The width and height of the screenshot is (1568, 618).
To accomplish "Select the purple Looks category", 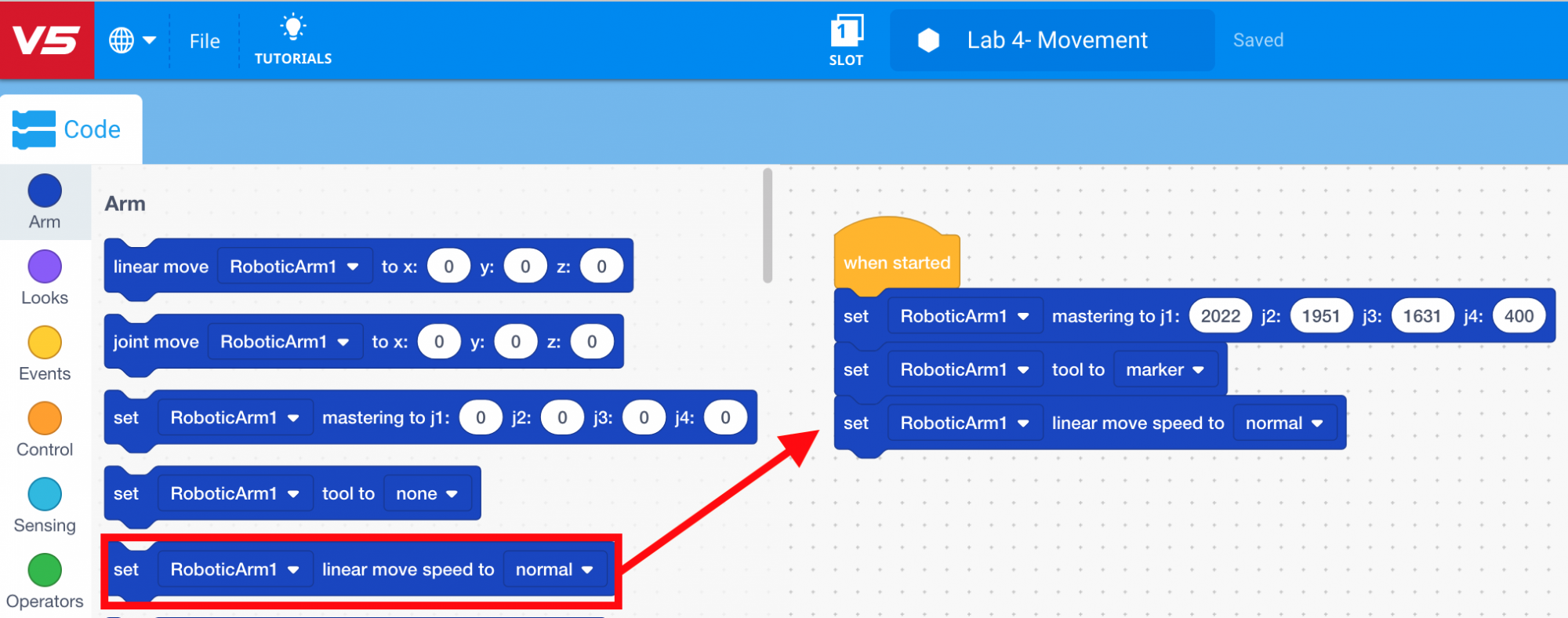I will coord(45,267).
